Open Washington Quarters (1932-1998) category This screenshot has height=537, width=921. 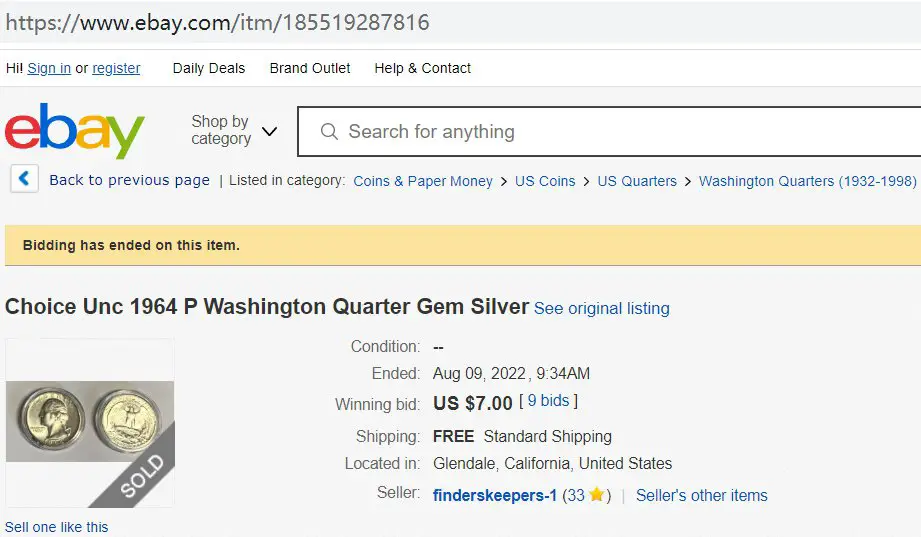(808, 181)
